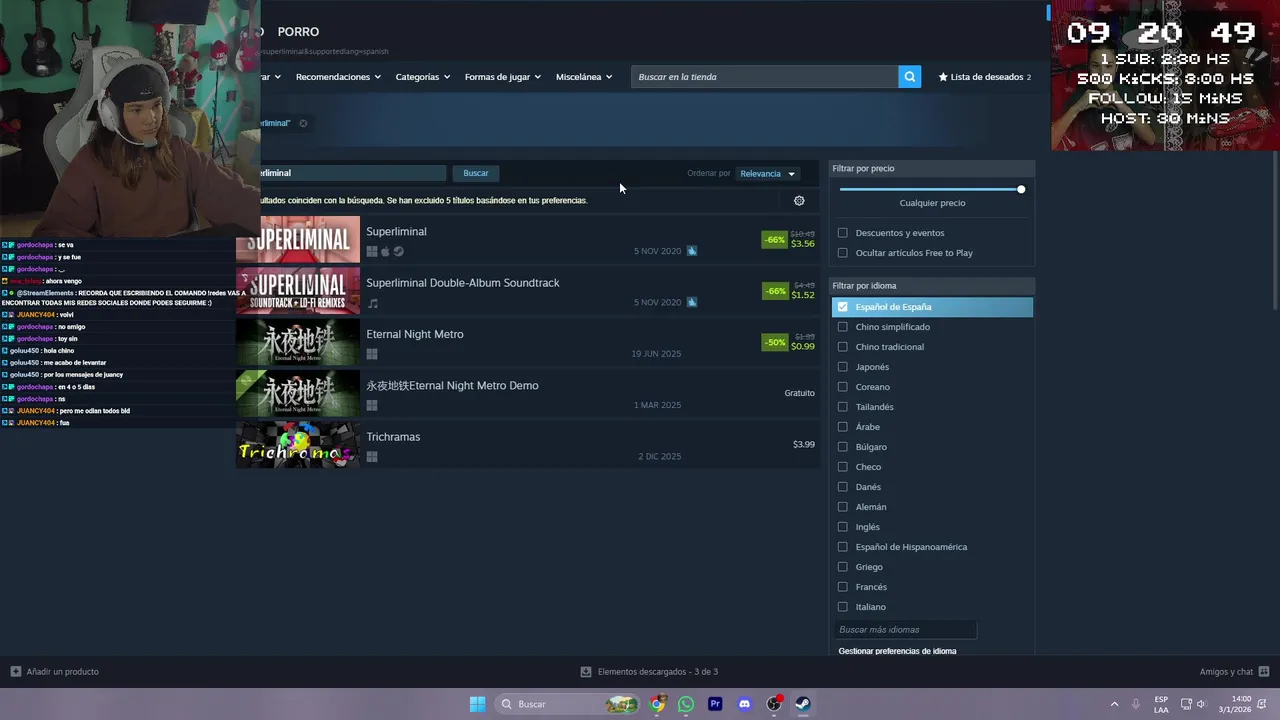
Task: Open the Superliminal game thumbnail
Action: click(x=298, y=240)
